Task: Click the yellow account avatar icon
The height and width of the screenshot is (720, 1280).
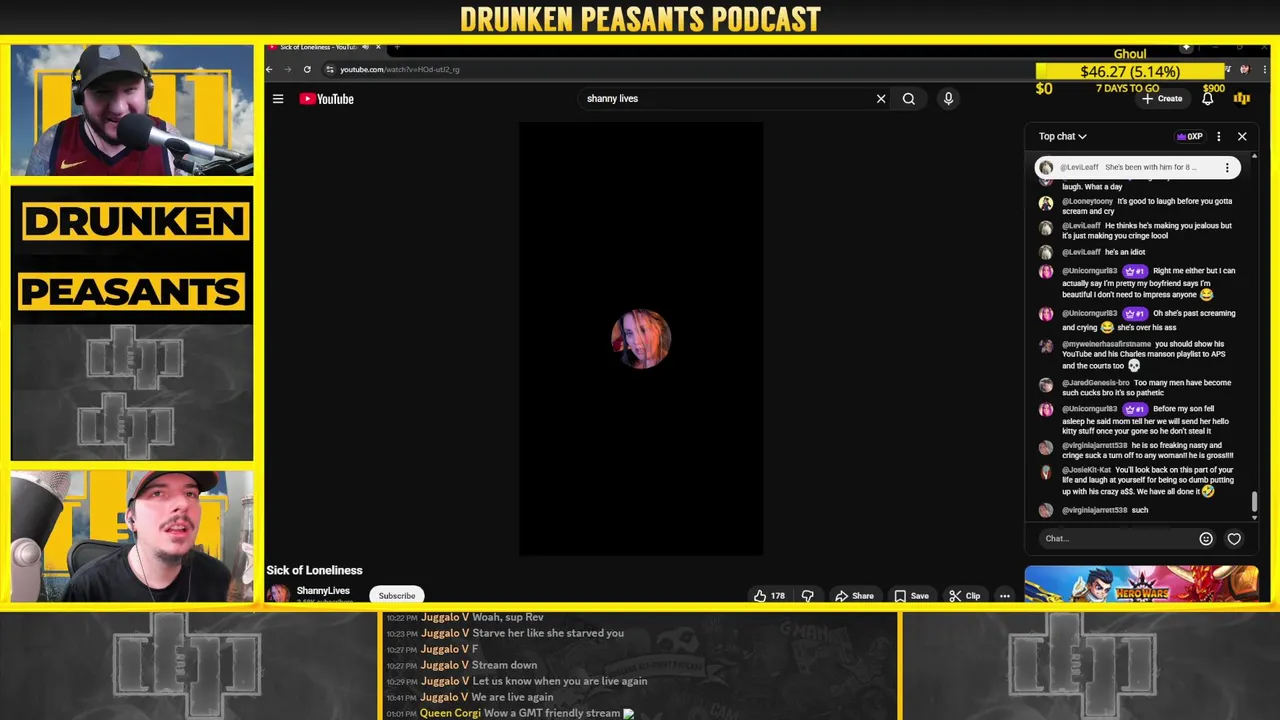Action: click(1241, 99)
